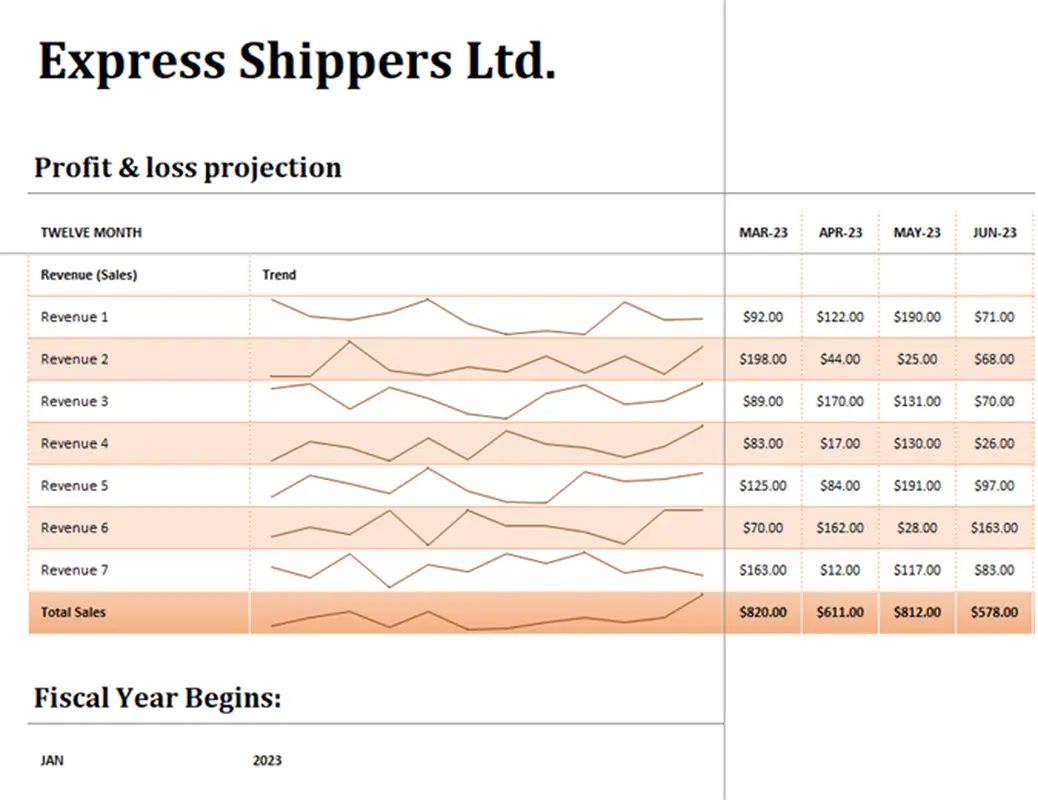Select the fiscal year month cell JAN
The width and height of the screenshot is (1038, 800).
click(52, 761)
